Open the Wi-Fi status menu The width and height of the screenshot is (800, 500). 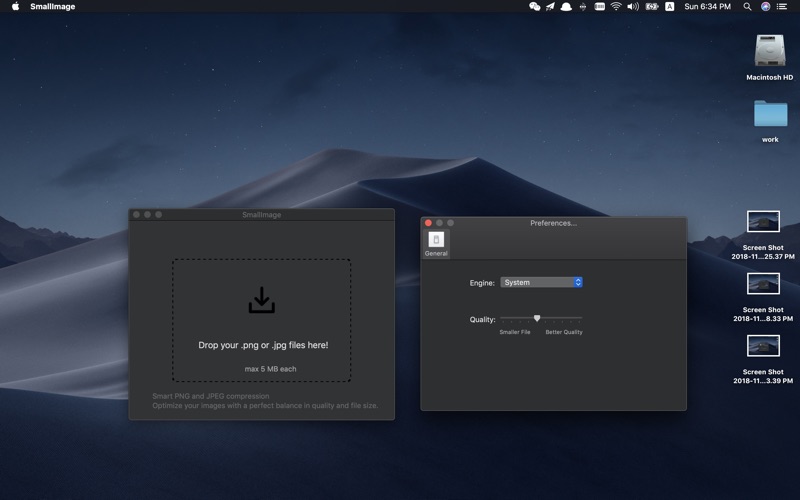pyautogui.click(x=616, y=7)
